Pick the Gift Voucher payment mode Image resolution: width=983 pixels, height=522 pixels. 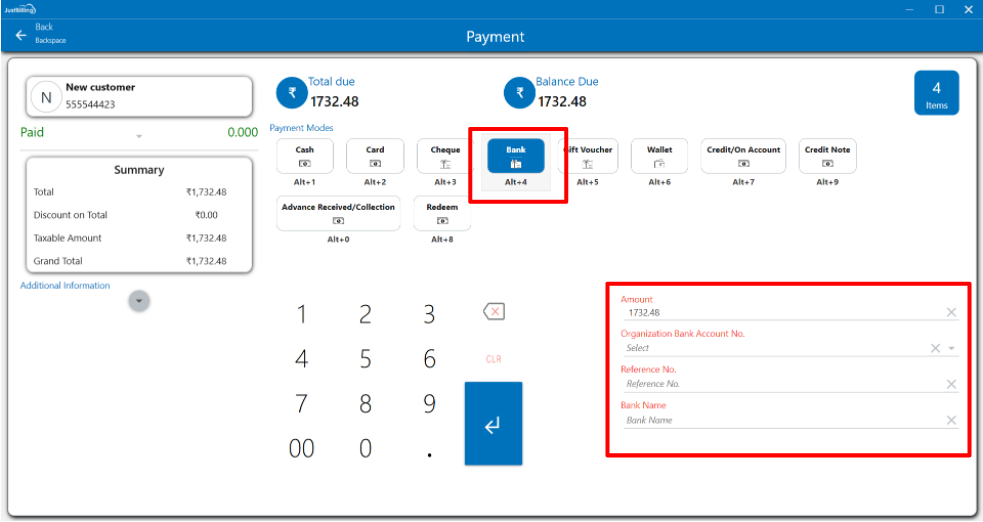[588, 156]
